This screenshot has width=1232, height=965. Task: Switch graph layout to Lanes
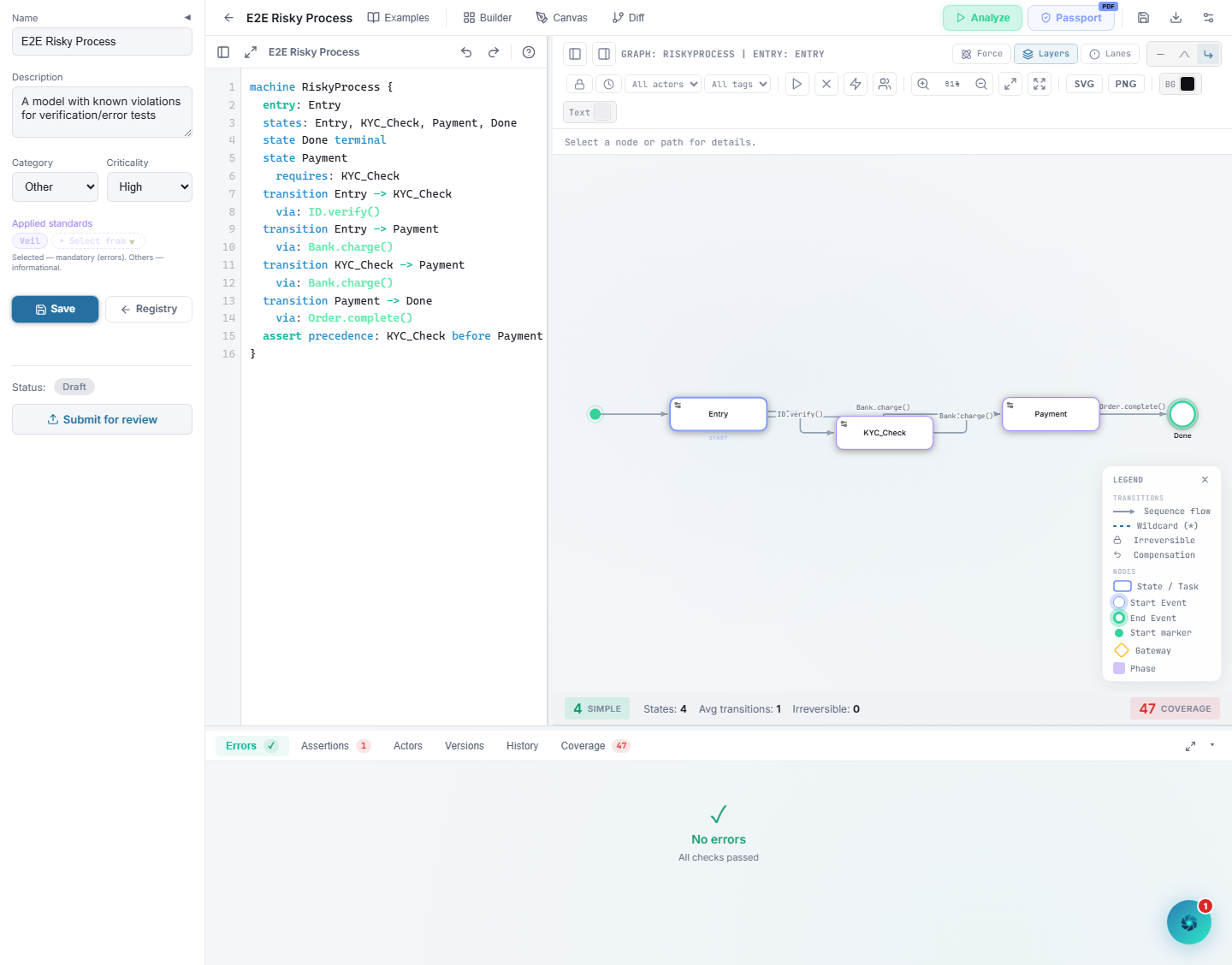point(1110,54)
